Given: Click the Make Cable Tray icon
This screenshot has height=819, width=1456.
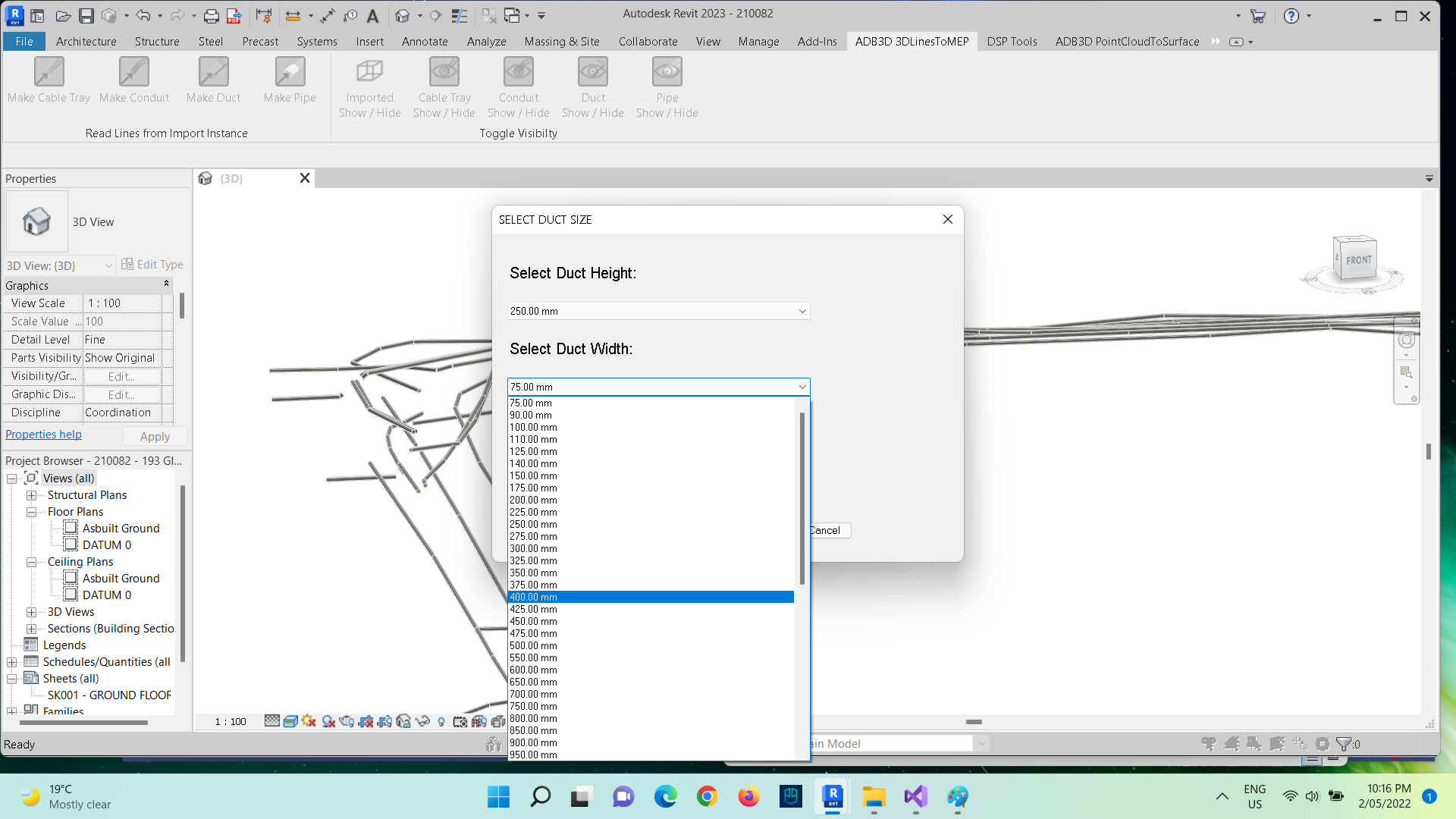Looking at the screenshot, I should coord(49,73).
